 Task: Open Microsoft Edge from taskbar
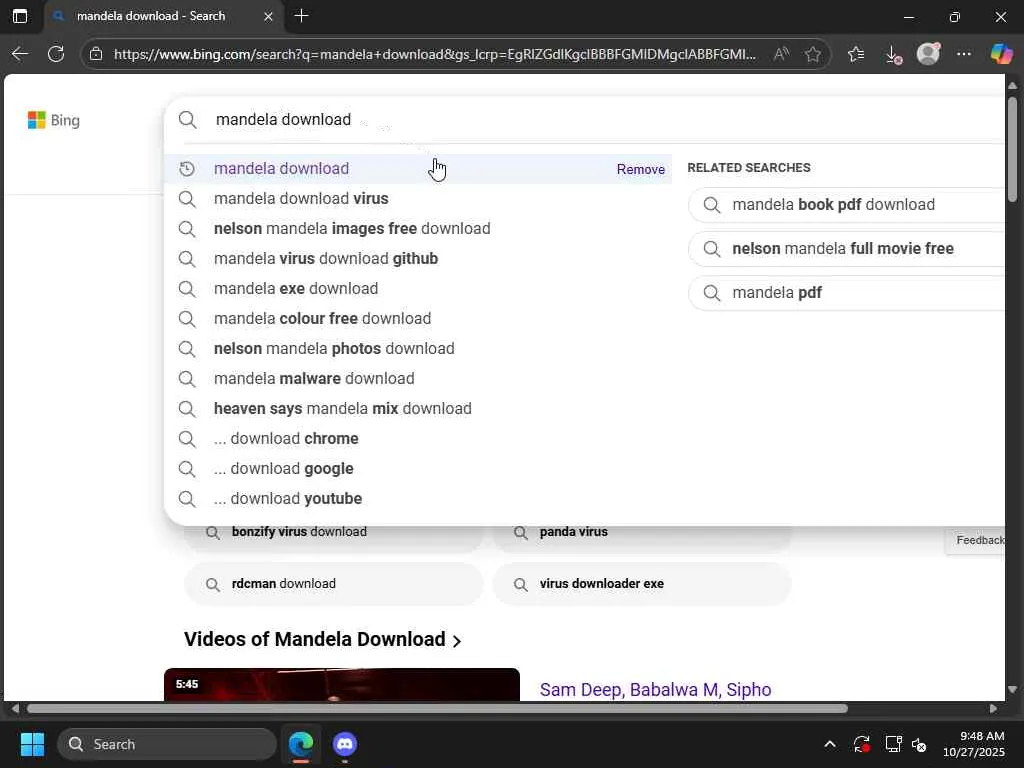(301, 744)
